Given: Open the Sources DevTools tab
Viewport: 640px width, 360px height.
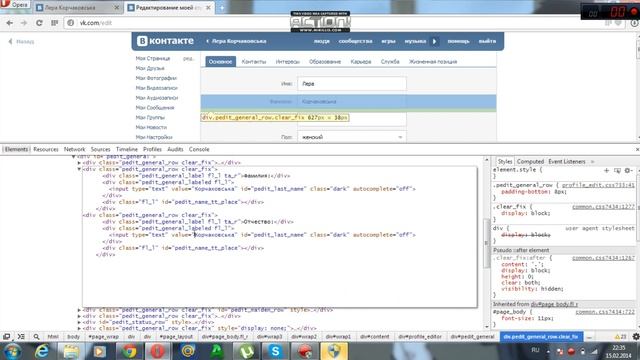Looking at the screenshot, I should click(100, 149).
